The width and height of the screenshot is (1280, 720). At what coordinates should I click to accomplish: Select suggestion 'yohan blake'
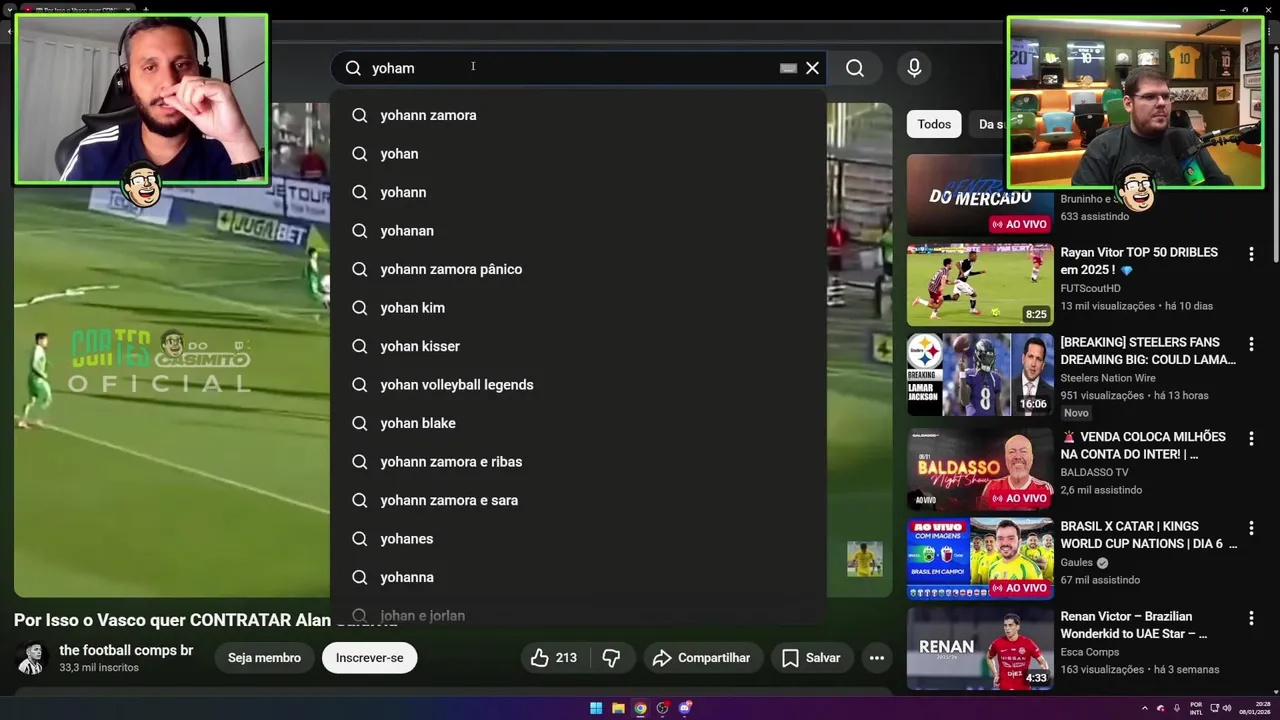pyautogui.click(x=578, y=423)
